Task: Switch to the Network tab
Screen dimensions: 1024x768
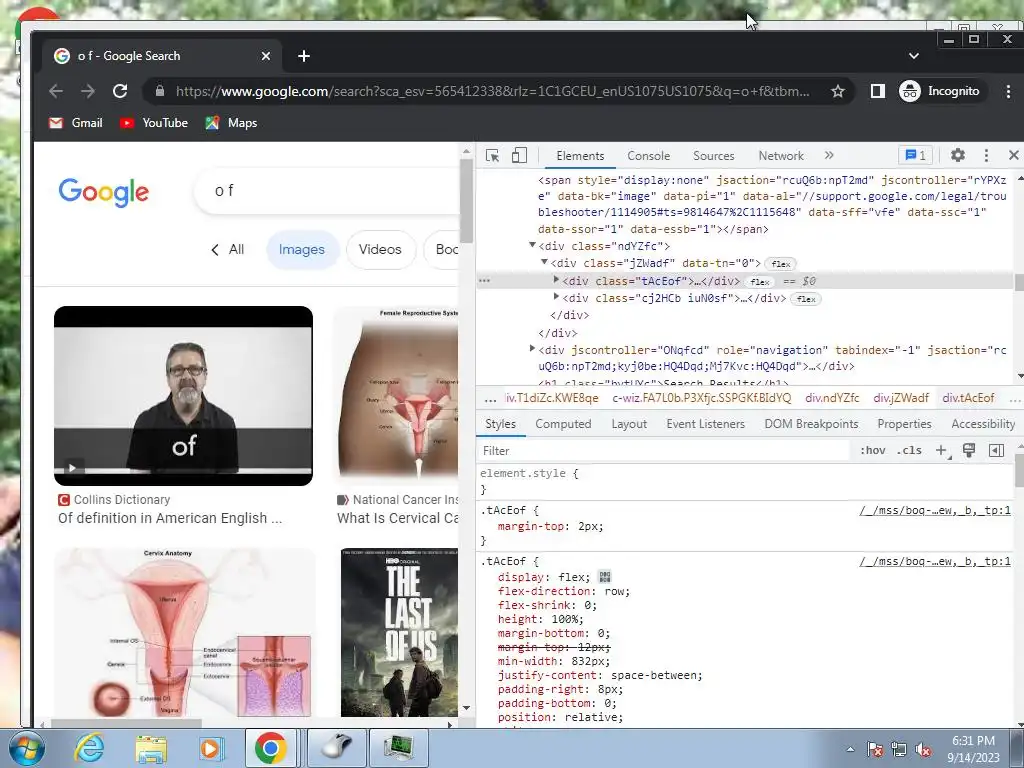Action: [781, 155]
